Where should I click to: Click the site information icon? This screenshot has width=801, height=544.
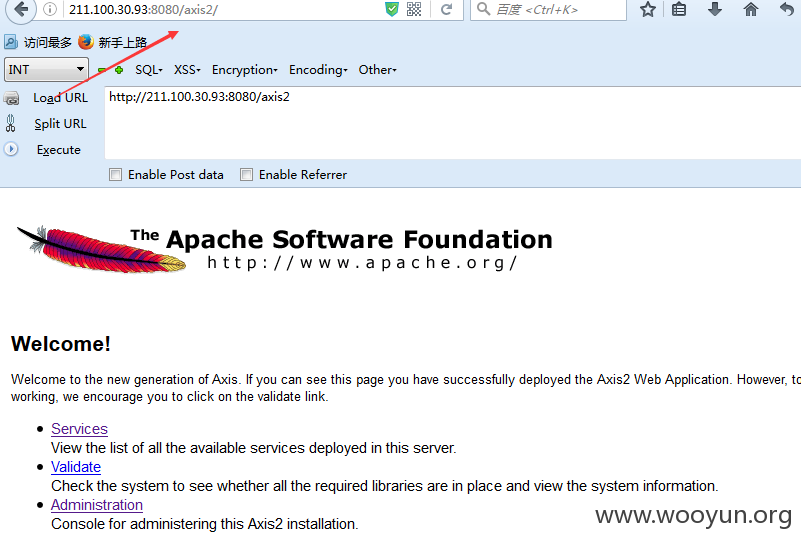click(50, 9)
